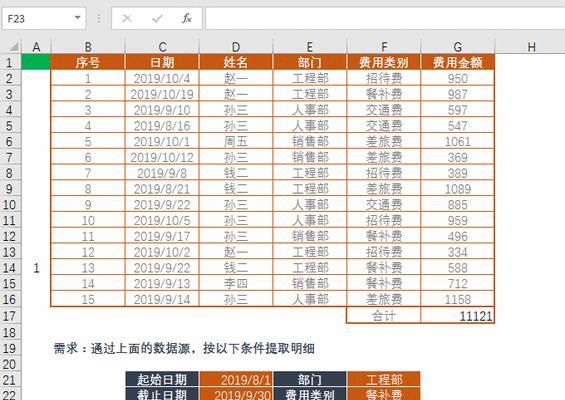This screenshot has height=400, width=565.
Task: Click the amount cell 389
Action: tap(458, 173)
